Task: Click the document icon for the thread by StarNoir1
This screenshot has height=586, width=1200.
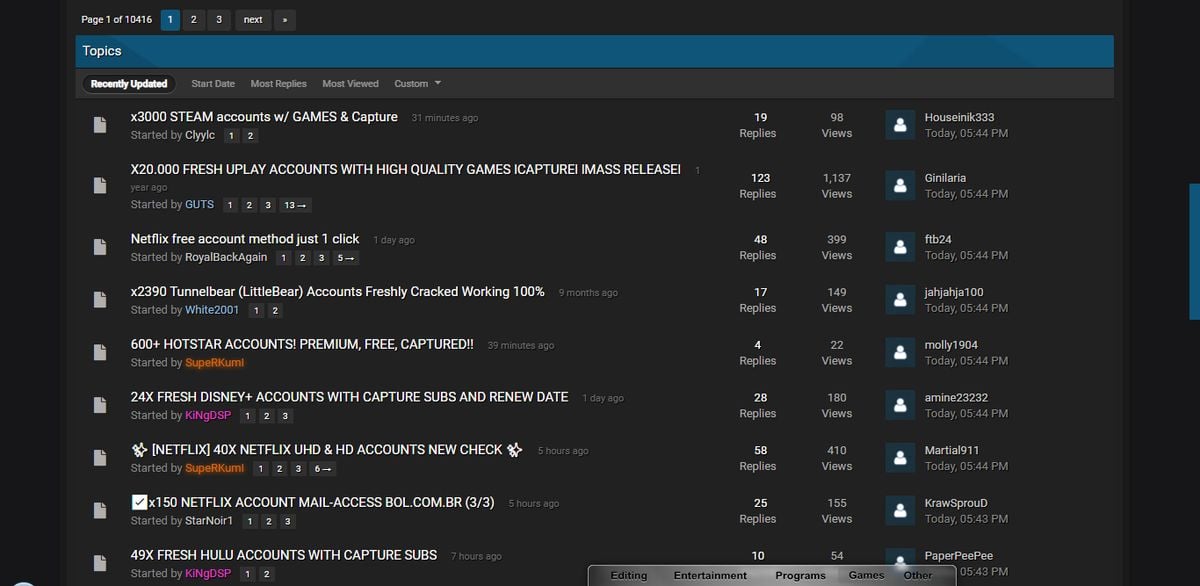Action: point(99,511)
